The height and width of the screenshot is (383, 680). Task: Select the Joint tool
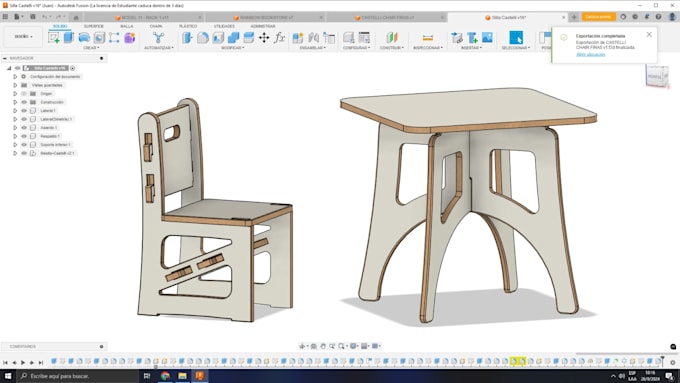314,38
